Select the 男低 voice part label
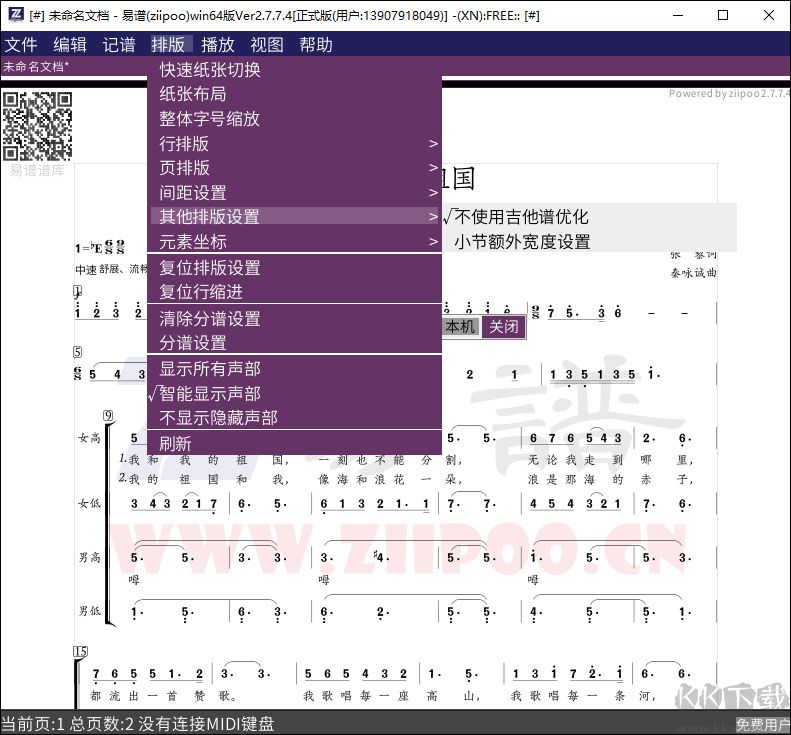791x735 pixels. pyautogui.click(x=89, y=611)
